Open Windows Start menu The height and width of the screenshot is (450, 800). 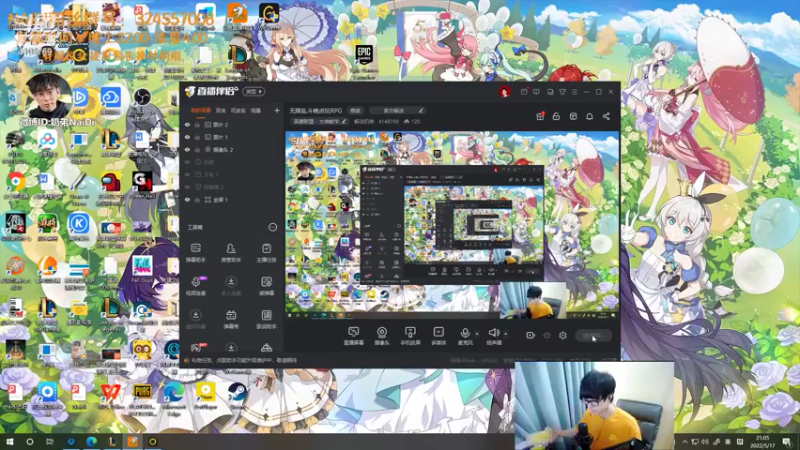pyautogui.click(x=10, y=442)
